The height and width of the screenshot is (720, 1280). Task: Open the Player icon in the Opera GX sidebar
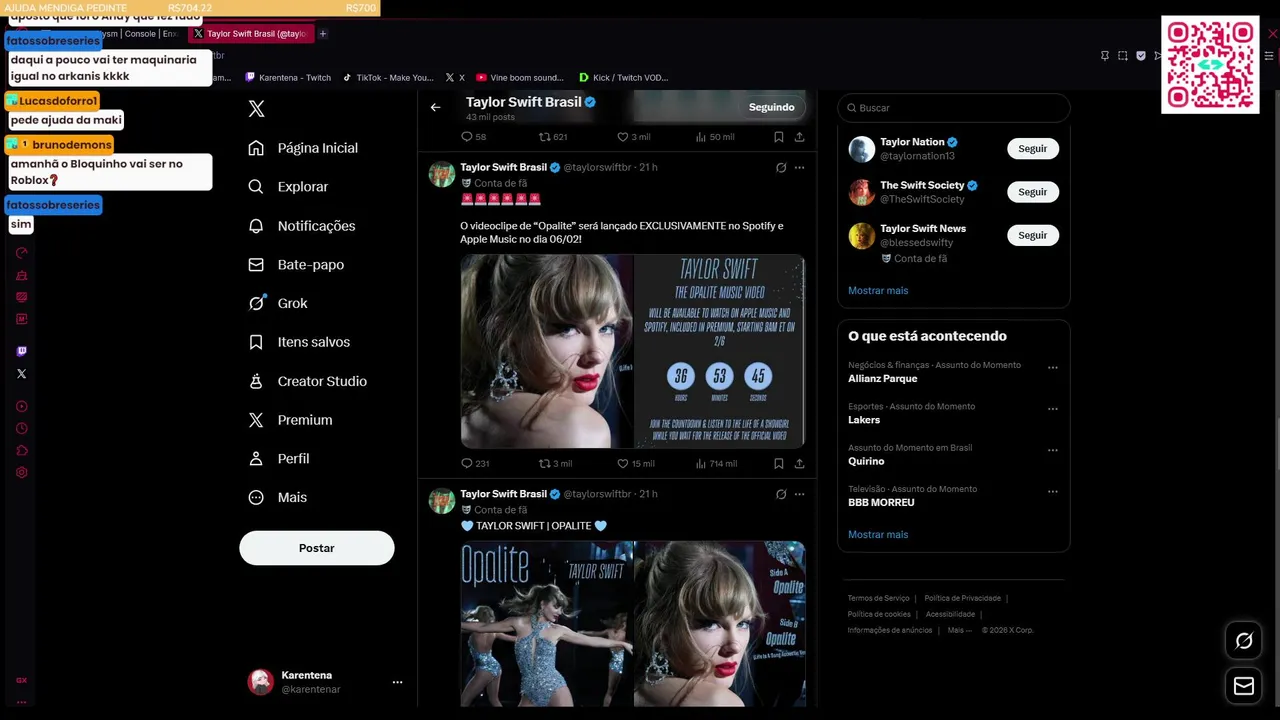coord(21,406)
